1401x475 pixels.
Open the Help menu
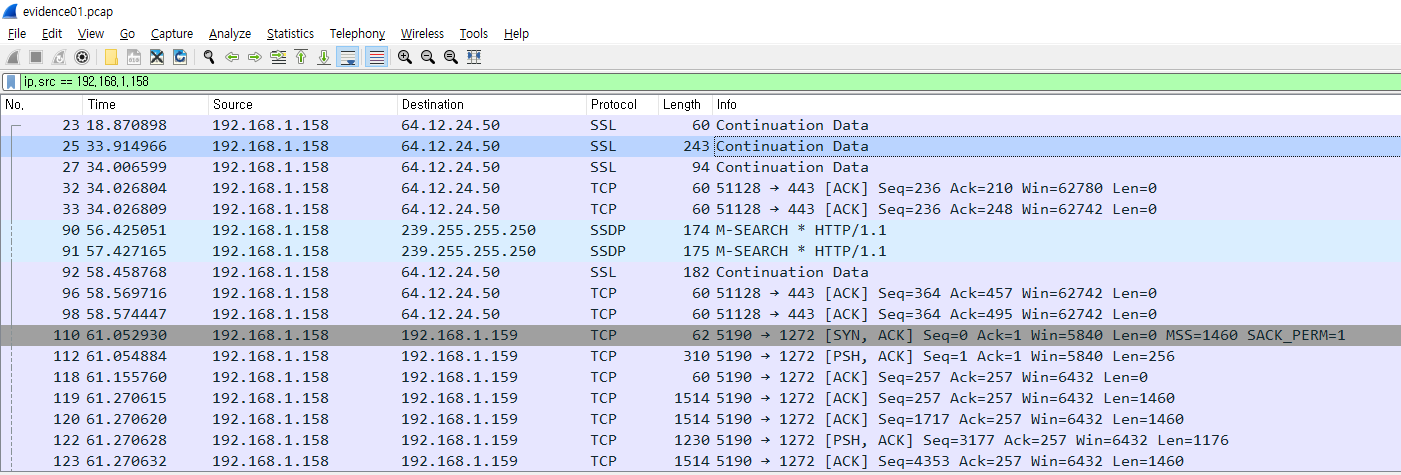click(x=516, y=34)
